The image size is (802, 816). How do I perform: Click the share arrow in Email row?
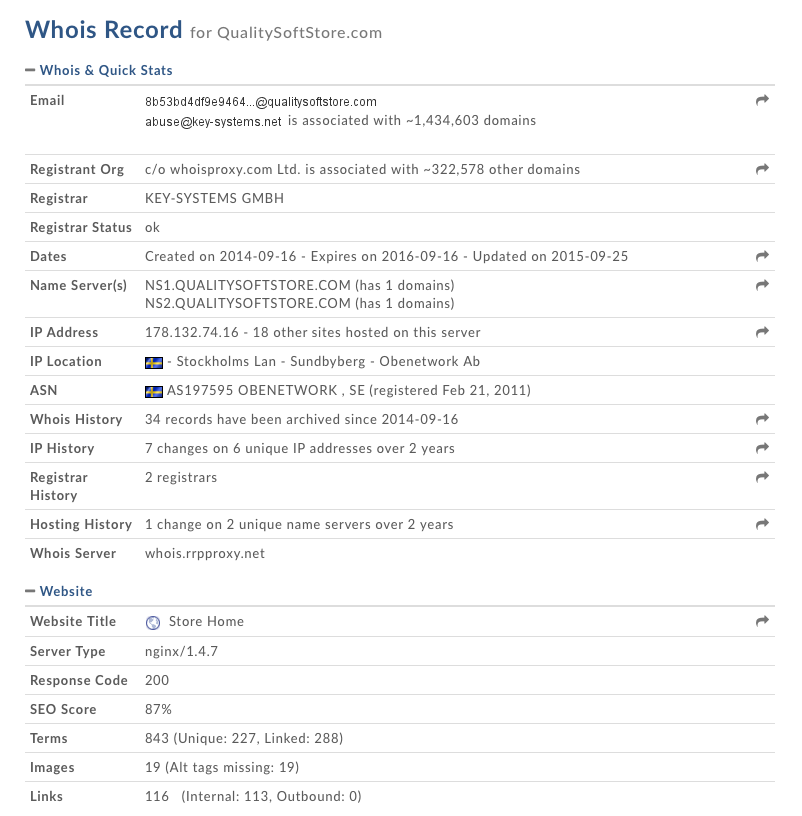coord(762,101)
